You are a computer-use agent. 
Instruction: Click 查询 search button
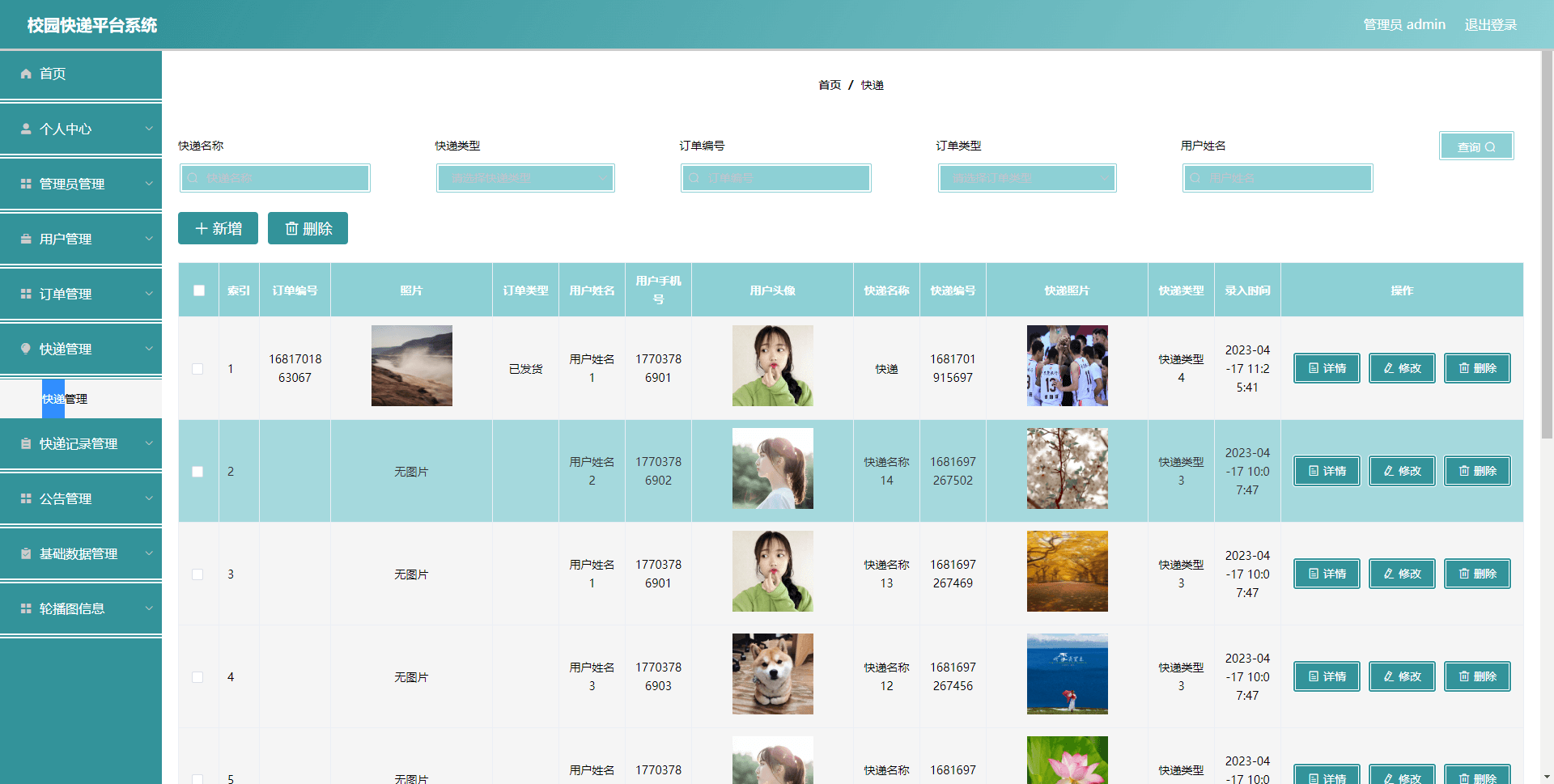pos(1476,146)
